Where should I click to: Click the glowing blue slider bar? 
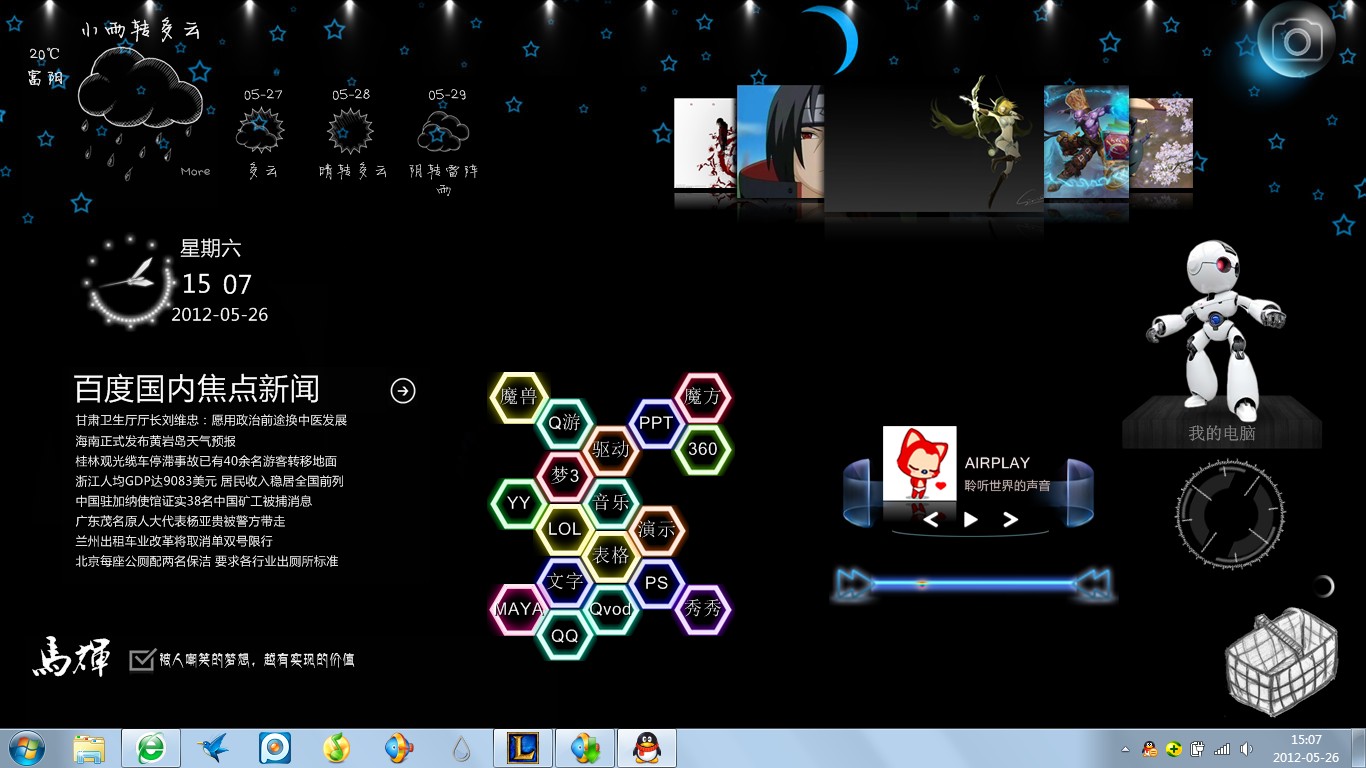pos(972,584)
